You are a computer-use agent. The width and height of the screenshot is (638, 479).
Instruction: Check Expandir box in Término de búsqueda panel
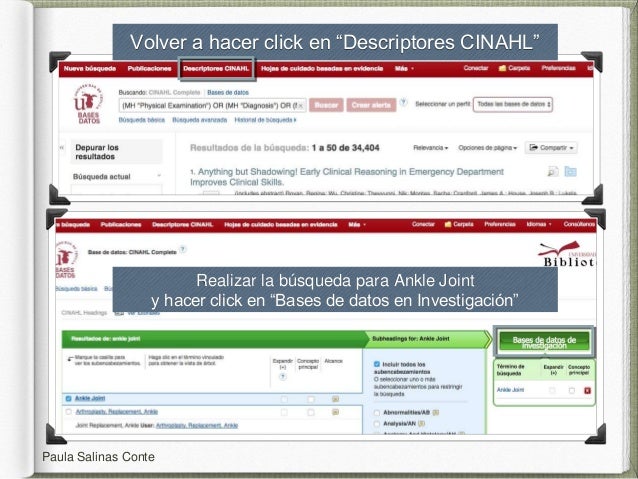(x=552, y=391)
